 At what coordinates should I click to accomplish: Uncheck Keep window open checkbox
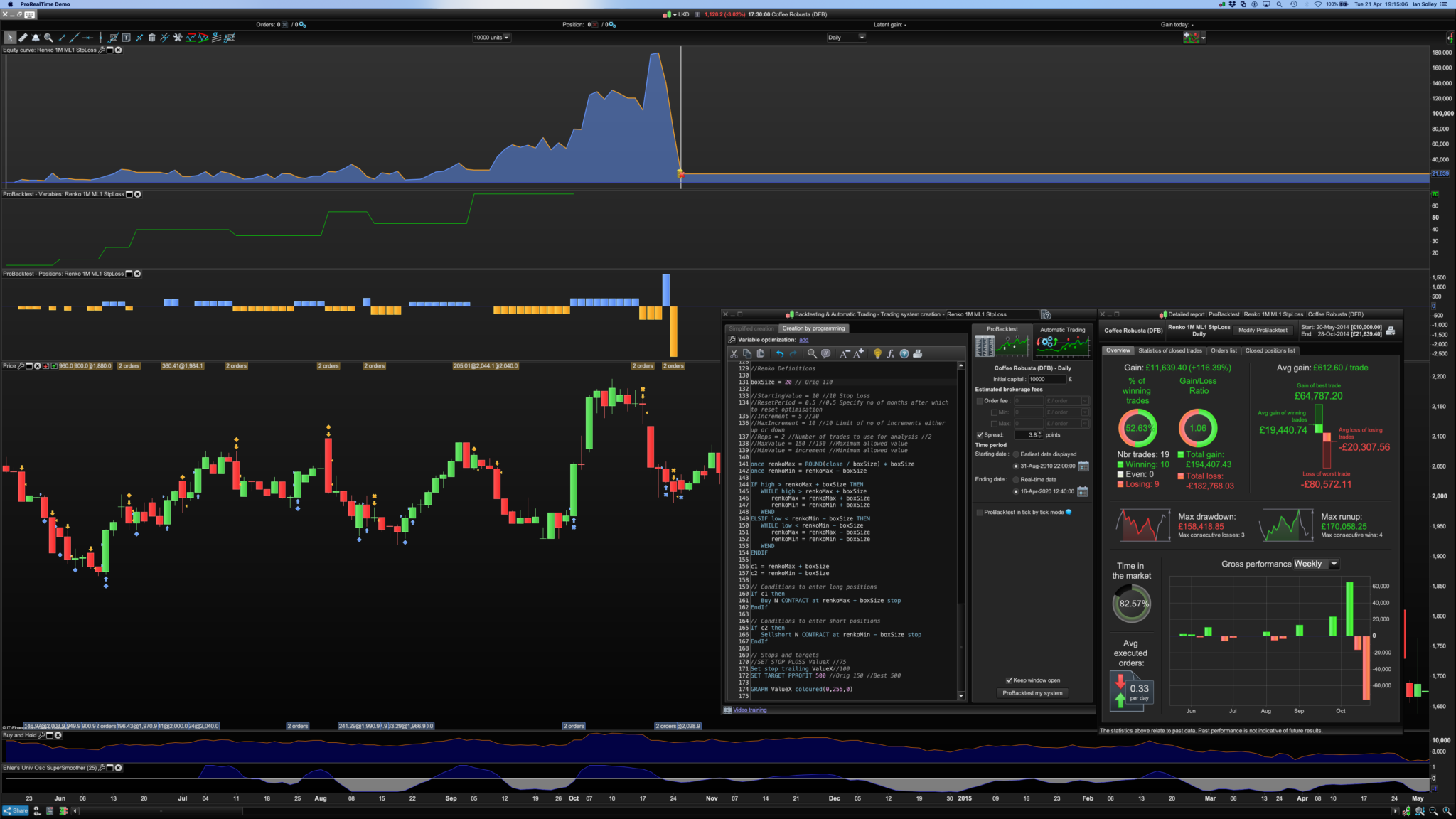pyautogui.click(x=1009, y=680)
